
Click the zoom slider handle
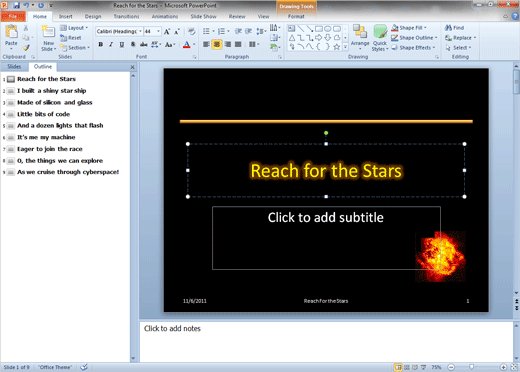coord(471,367)
